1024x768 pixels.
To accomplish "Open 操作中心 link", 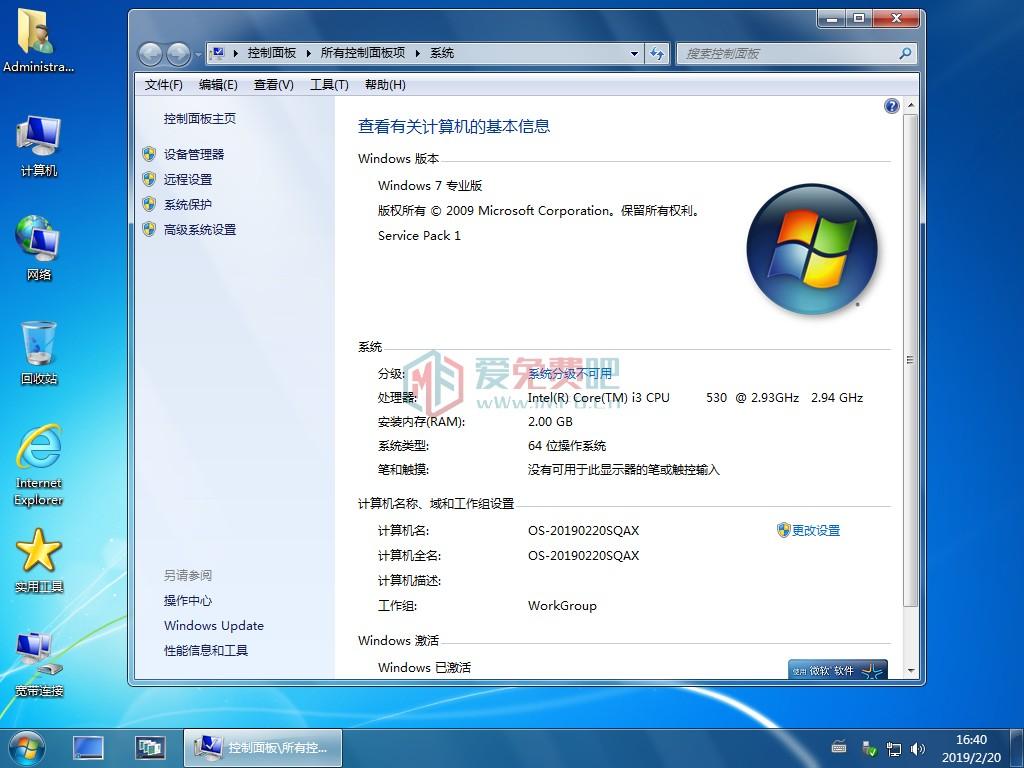I will point(188,601).
